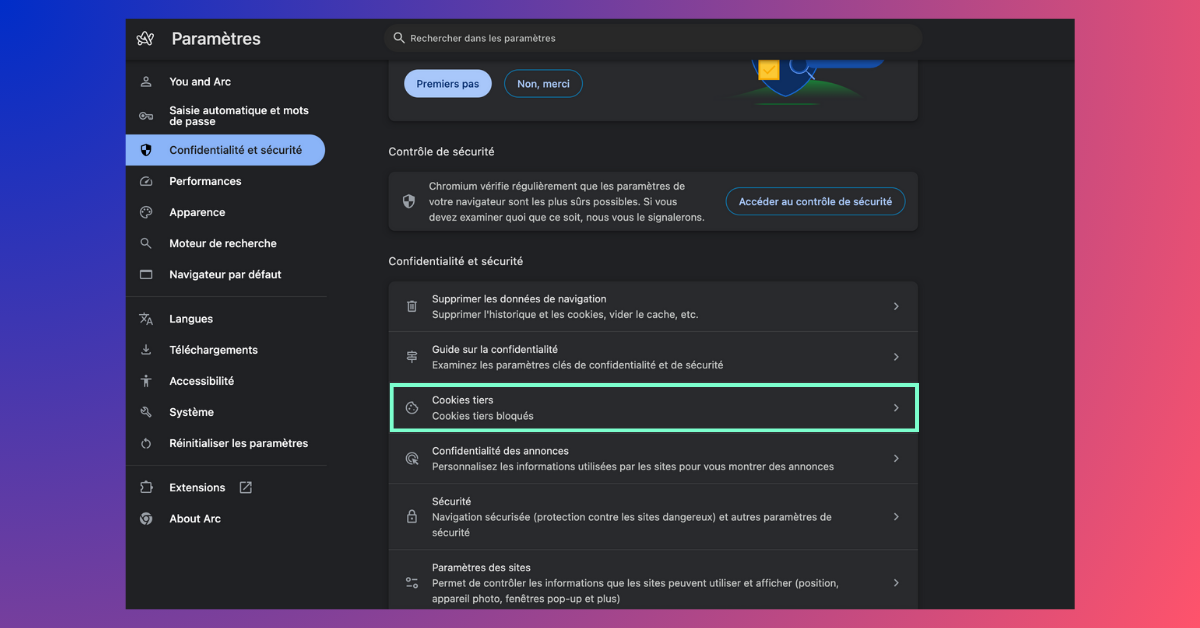Click the external link icon next to Extensions

(x=246, y=488)
